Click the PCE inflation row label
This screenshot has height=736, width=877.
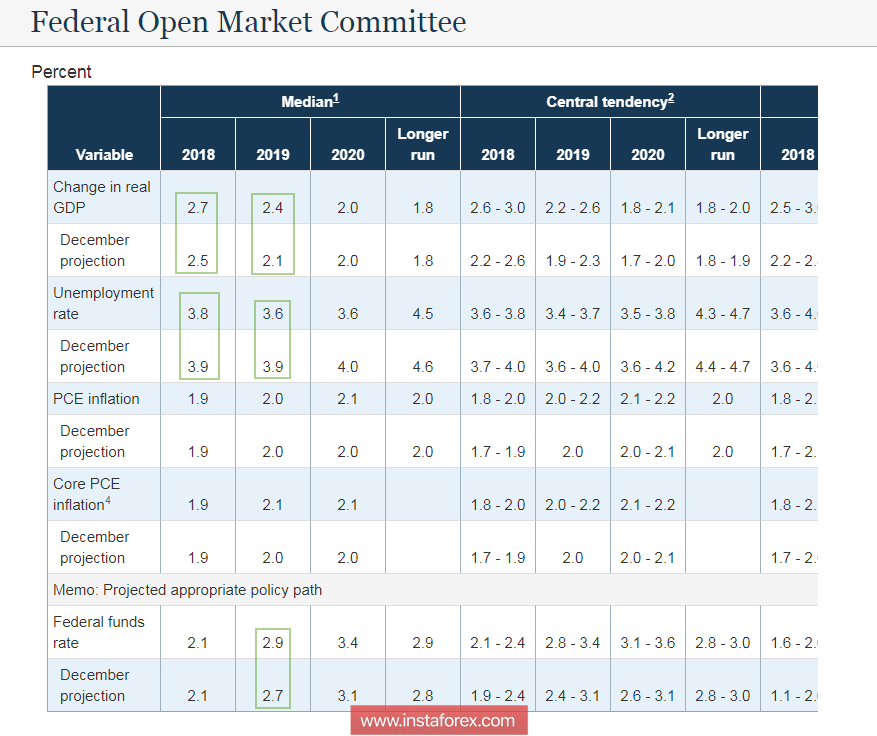(99, 398)
